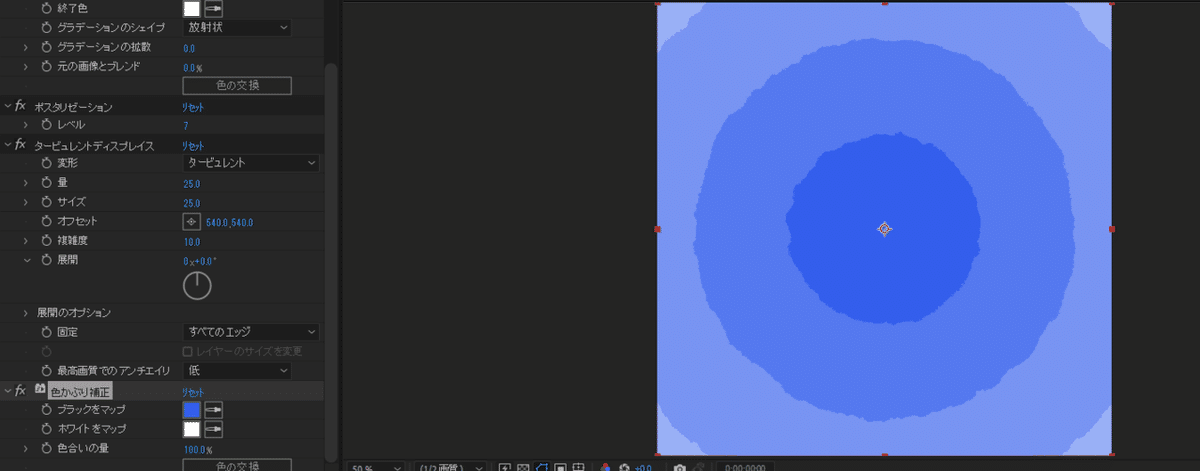Toggle stopwatch for ホワイトをマップ

coord(46,429)
